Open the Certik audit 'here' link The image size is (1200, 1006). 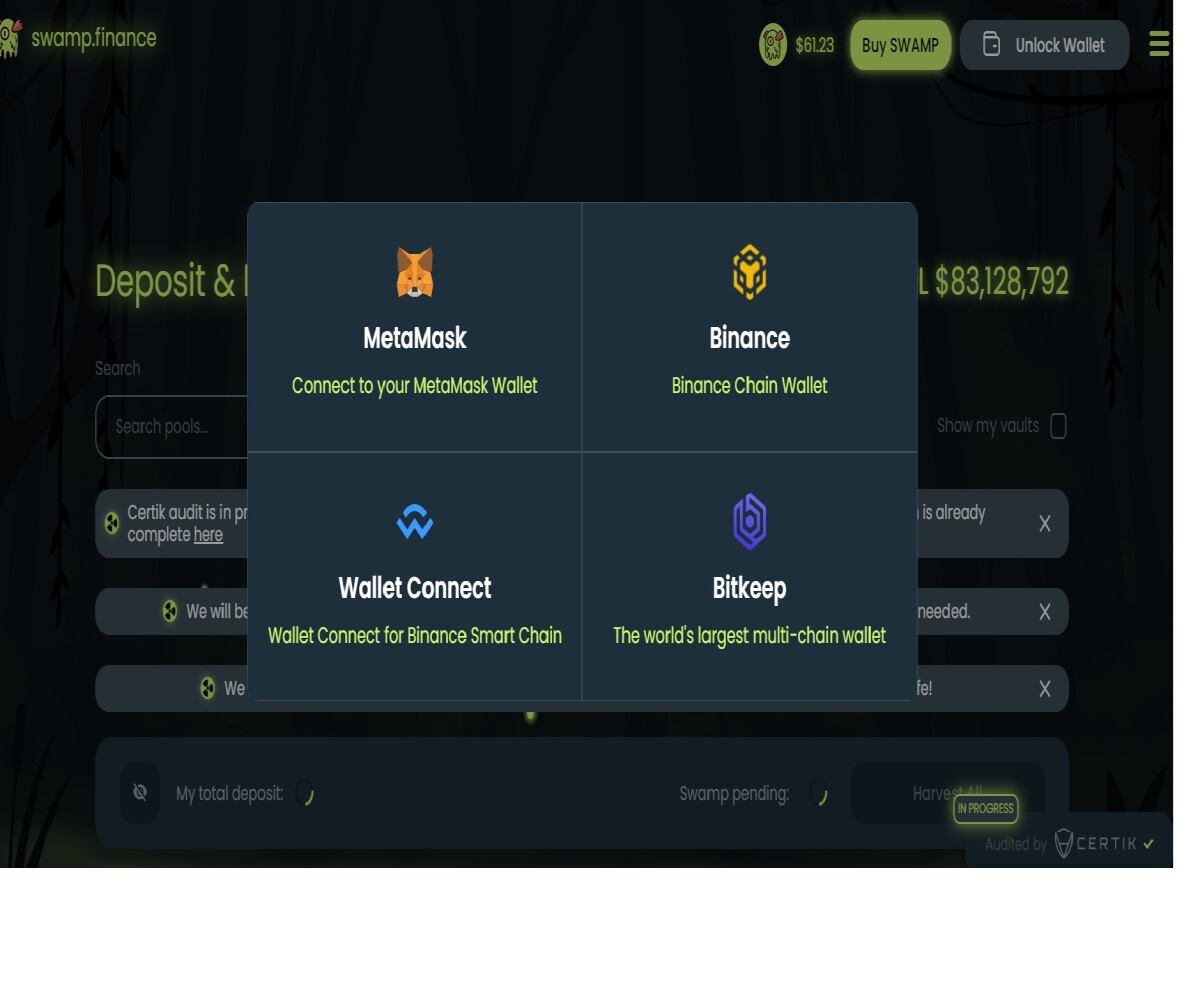208,535
